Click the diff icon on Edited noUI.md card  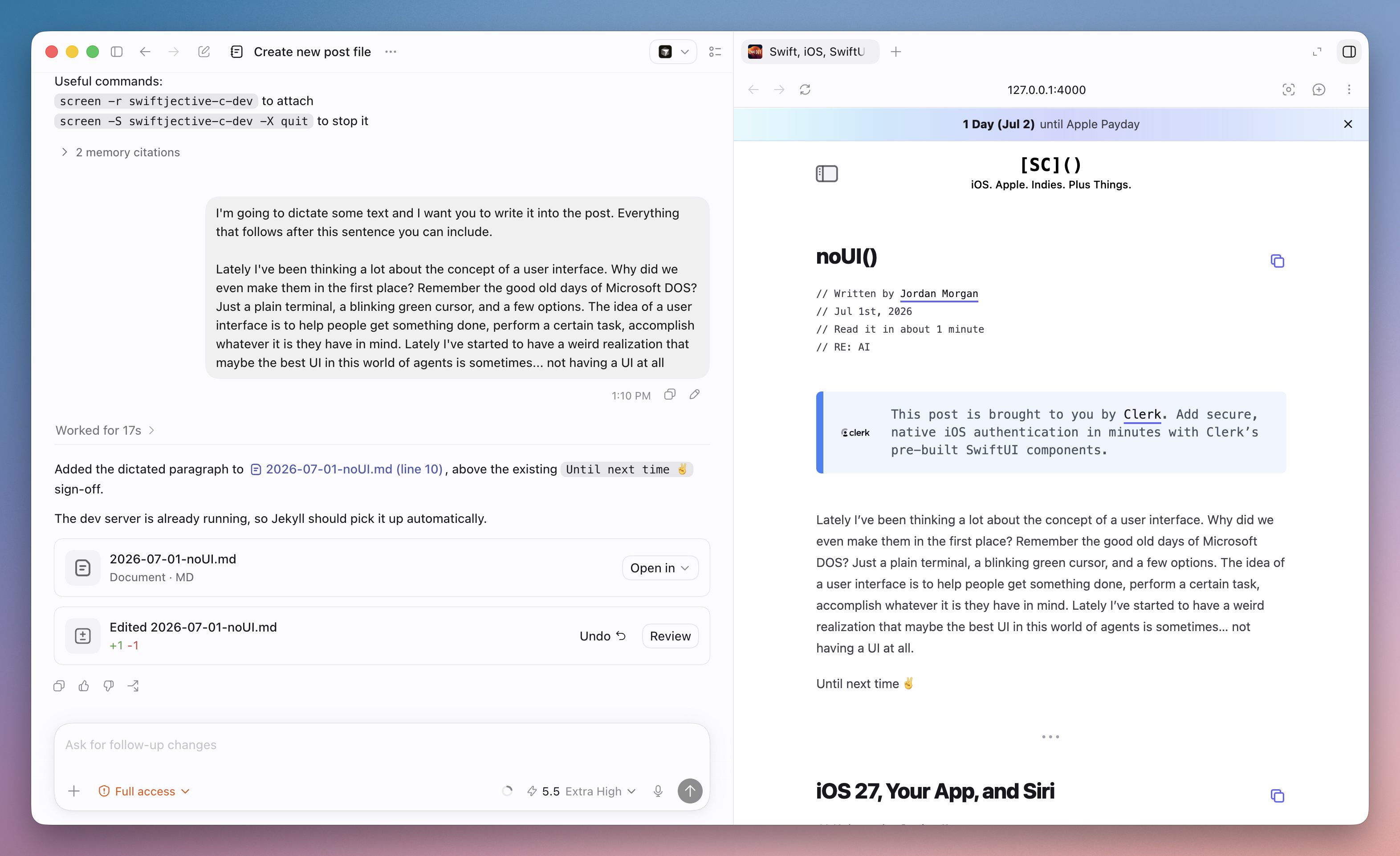tap(83, 636)
